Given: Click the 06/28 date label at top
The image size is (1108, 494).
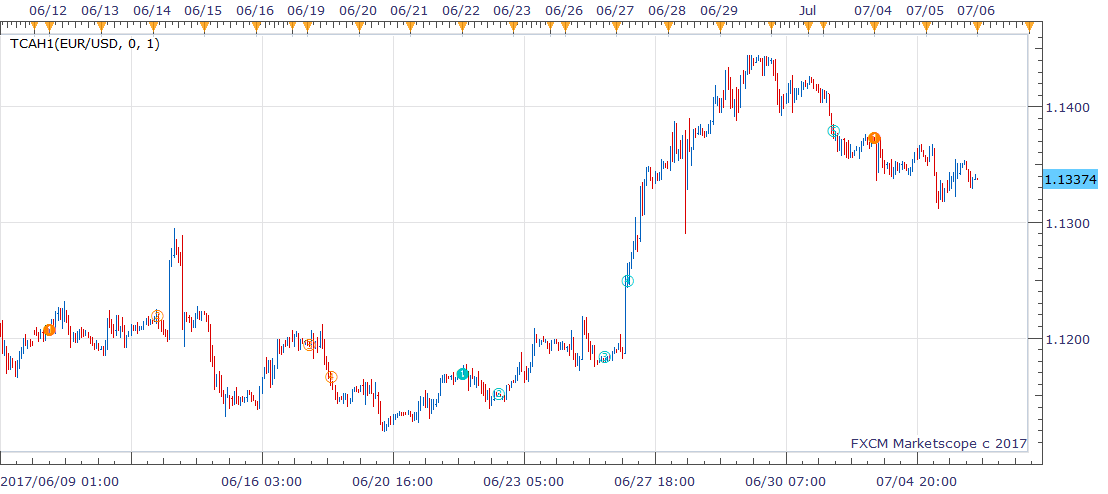Looking at the screenshot, I should pos(667,11).
